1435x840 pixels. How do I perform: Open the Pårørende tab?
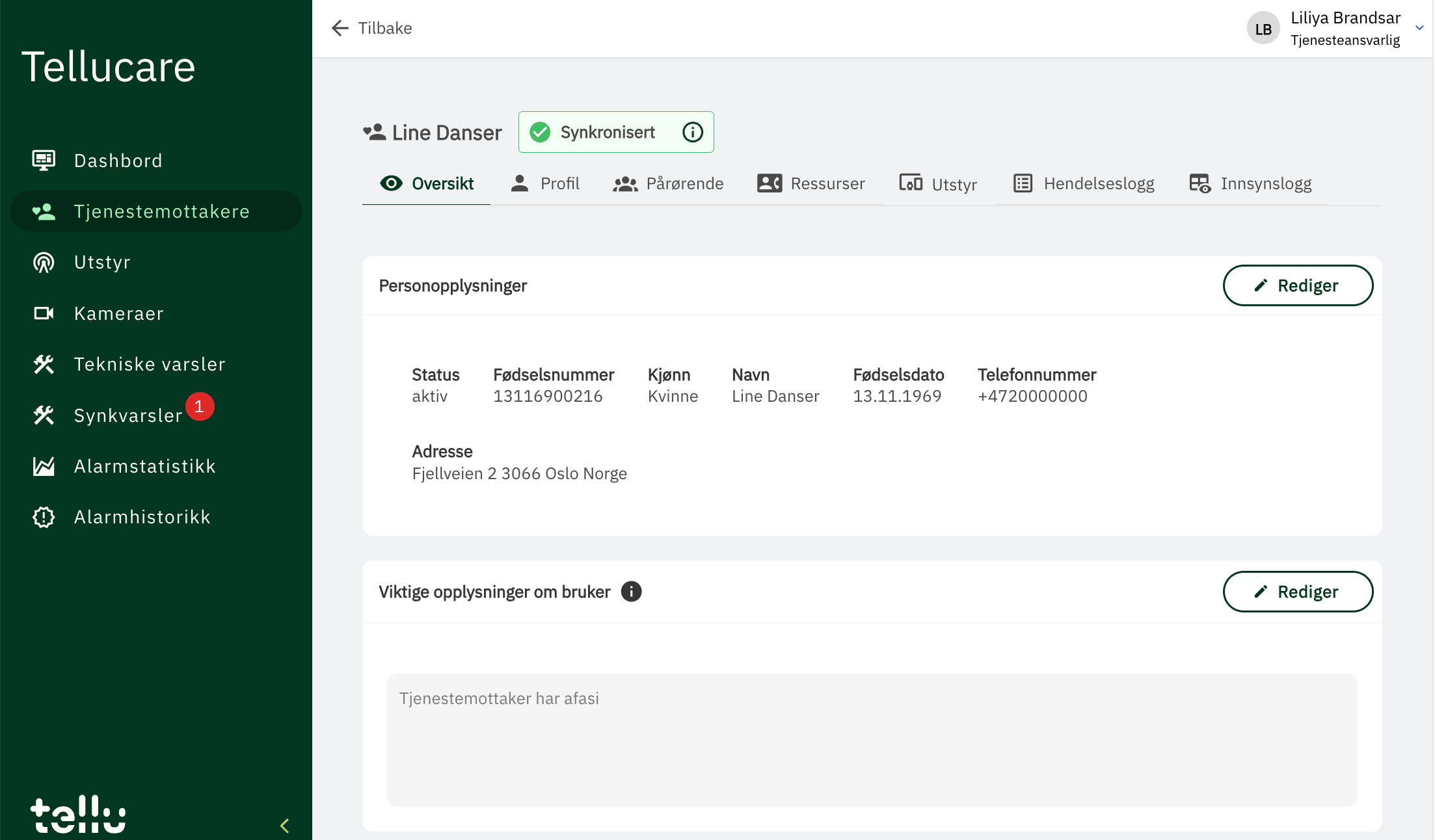click(x=668, y=184)
